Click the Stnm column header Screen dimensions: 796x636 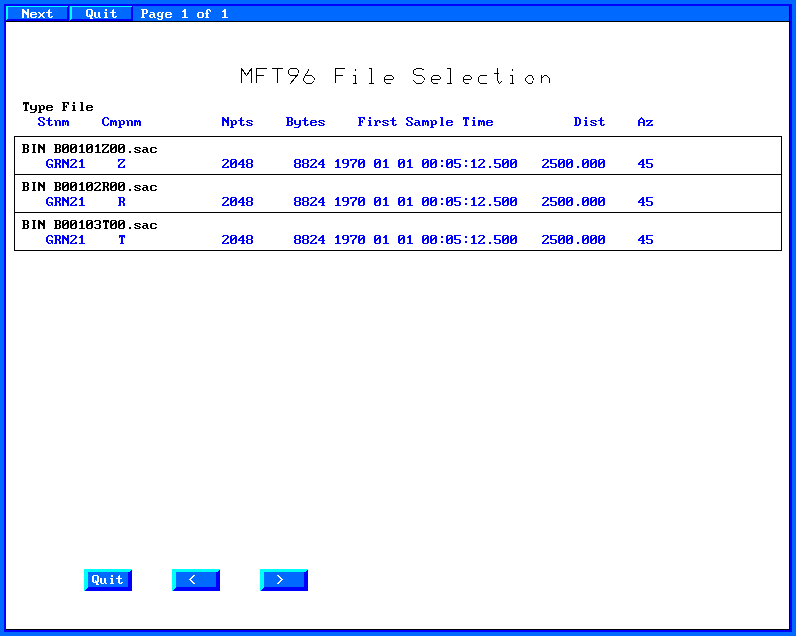click(53, 122)
